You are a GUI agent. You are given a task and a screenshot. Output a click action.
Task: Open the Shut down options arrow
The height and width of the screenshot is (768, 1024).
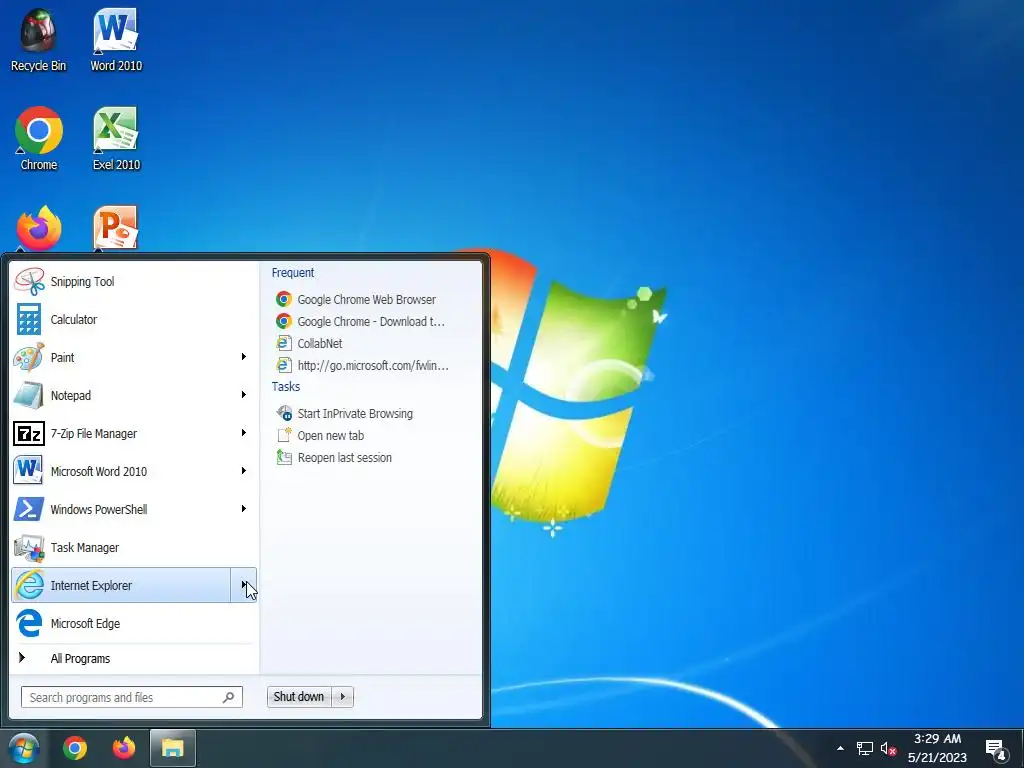(343, 697)
